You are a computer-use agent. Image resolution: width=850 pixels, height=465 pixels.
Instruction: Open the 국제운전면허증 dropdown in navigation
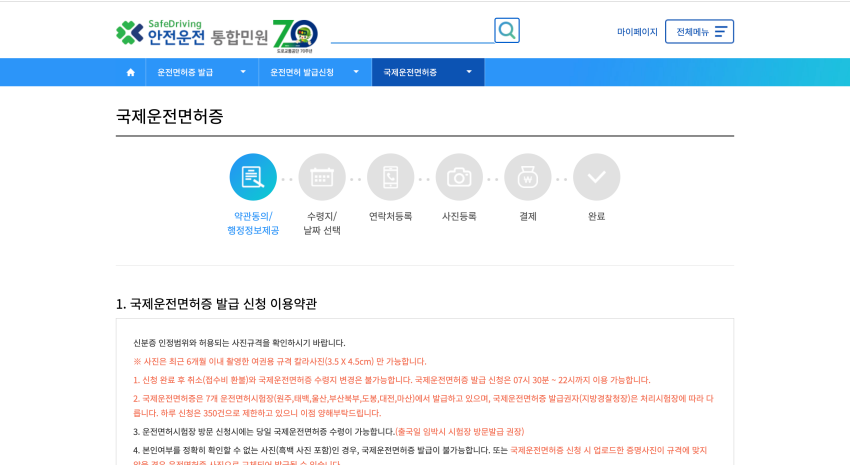pos(427,72)
